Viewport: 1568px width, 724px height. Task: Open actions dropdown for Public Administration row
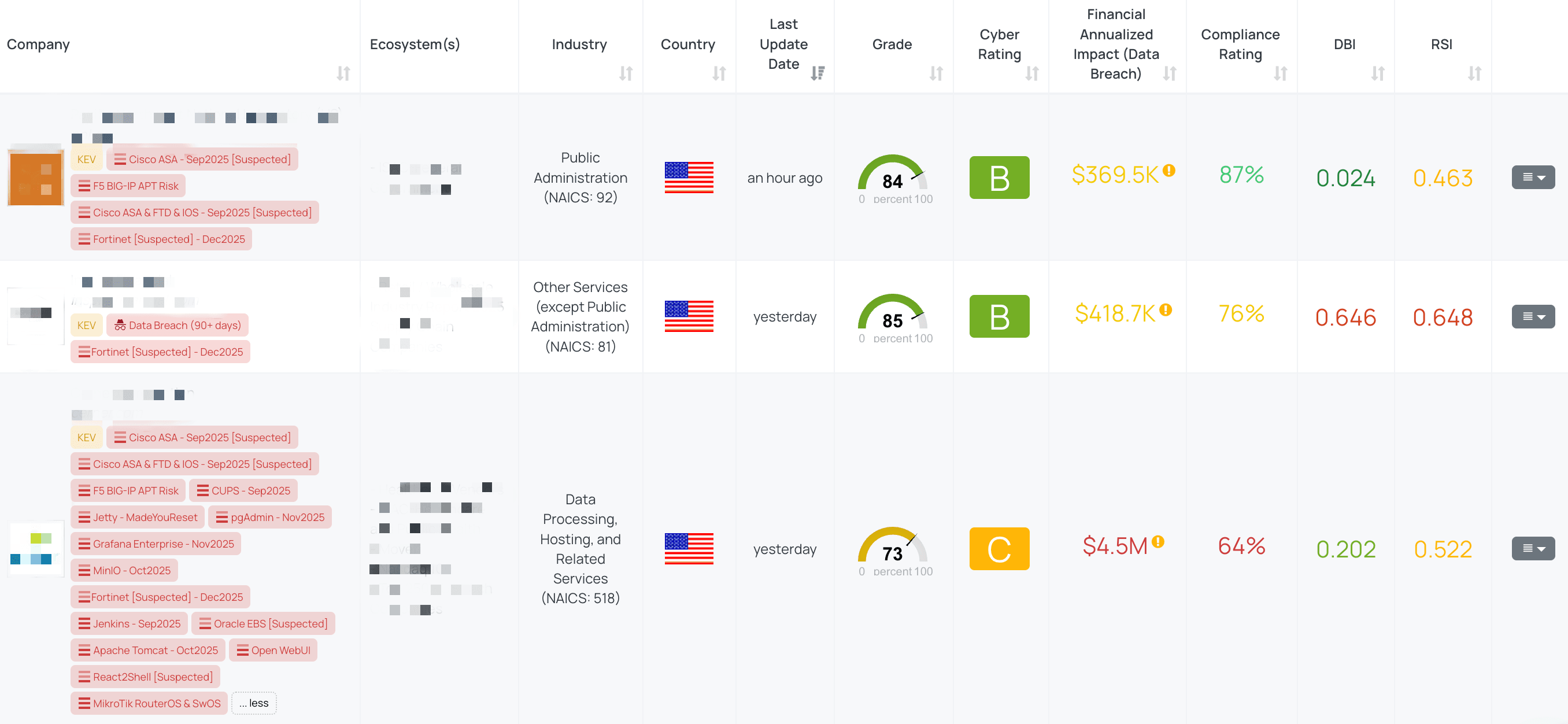pos(1533,177)
